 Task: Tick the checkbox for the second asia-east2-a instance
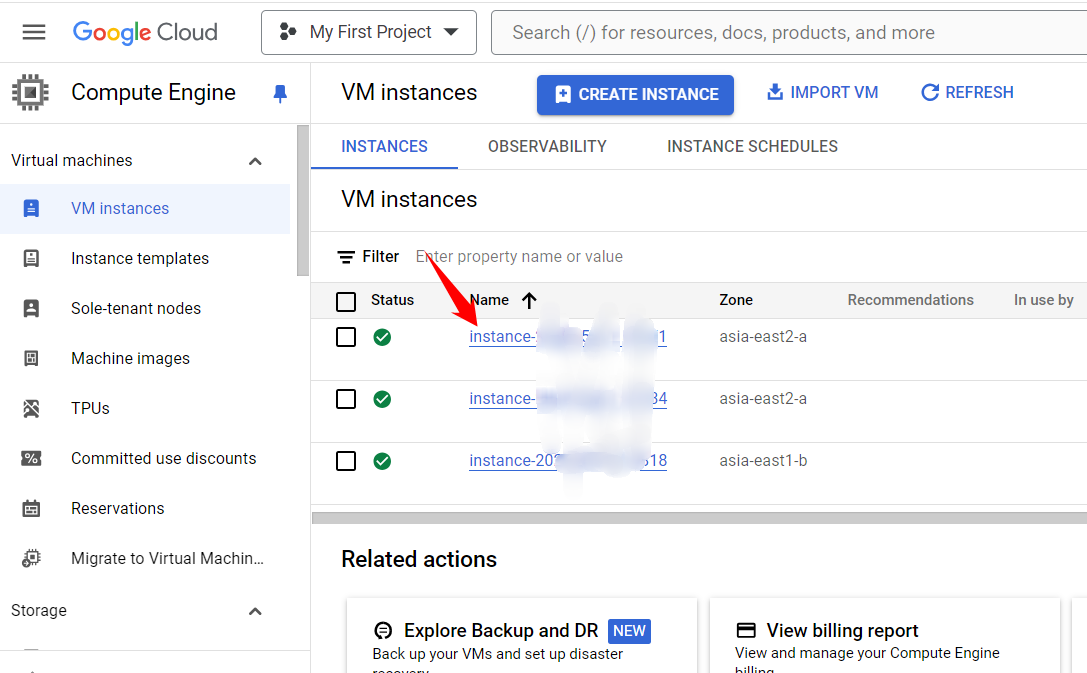pyautogui.click(x=346, y=399)
